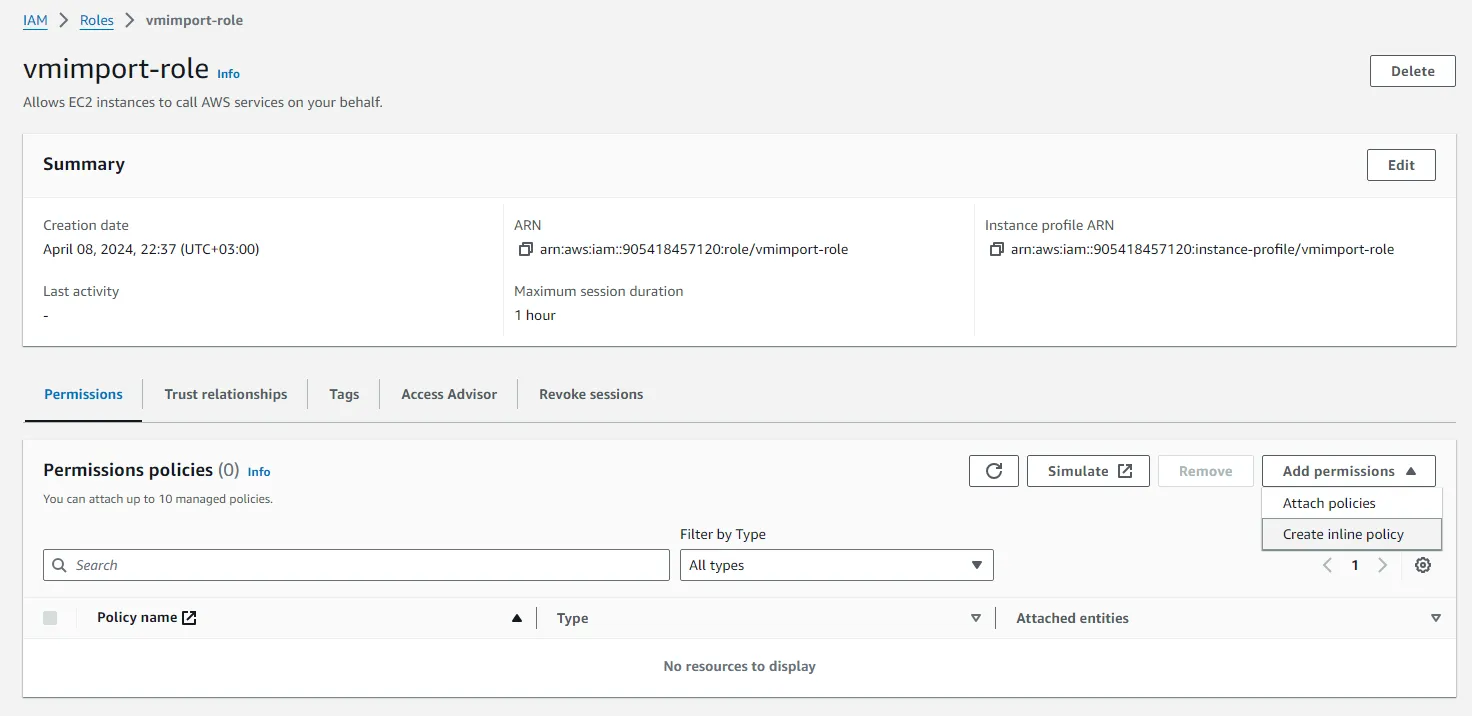Click the Edit summary button
This screenshot has width=1472, height=716.
(x=1400, y=165)
